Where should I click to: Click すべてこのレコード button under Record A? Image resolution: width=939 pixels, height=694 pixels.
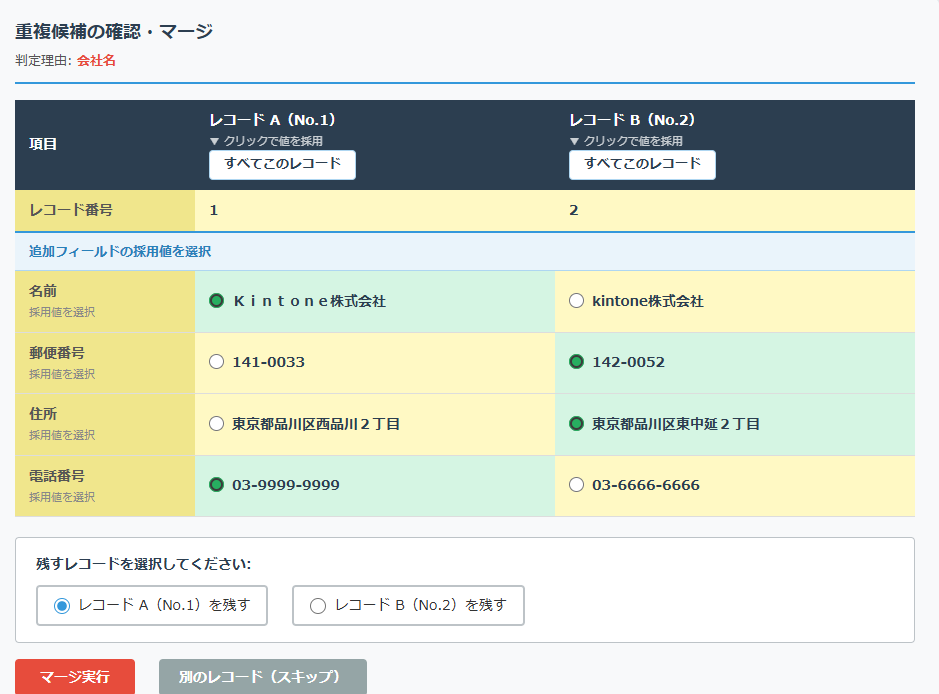point(282,165)
